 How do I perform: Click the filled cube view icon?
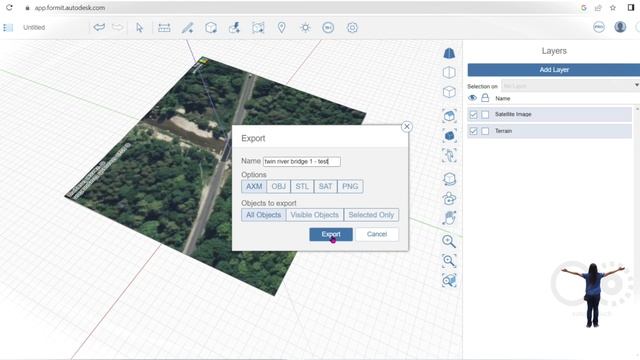[x=449, y=136]
